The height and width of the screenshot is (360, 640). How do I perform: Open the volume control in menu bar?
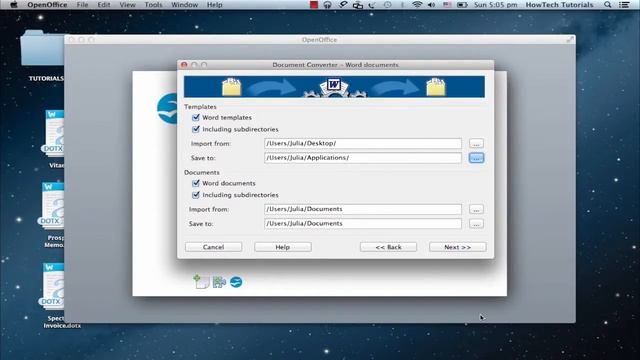coord(431,5)
